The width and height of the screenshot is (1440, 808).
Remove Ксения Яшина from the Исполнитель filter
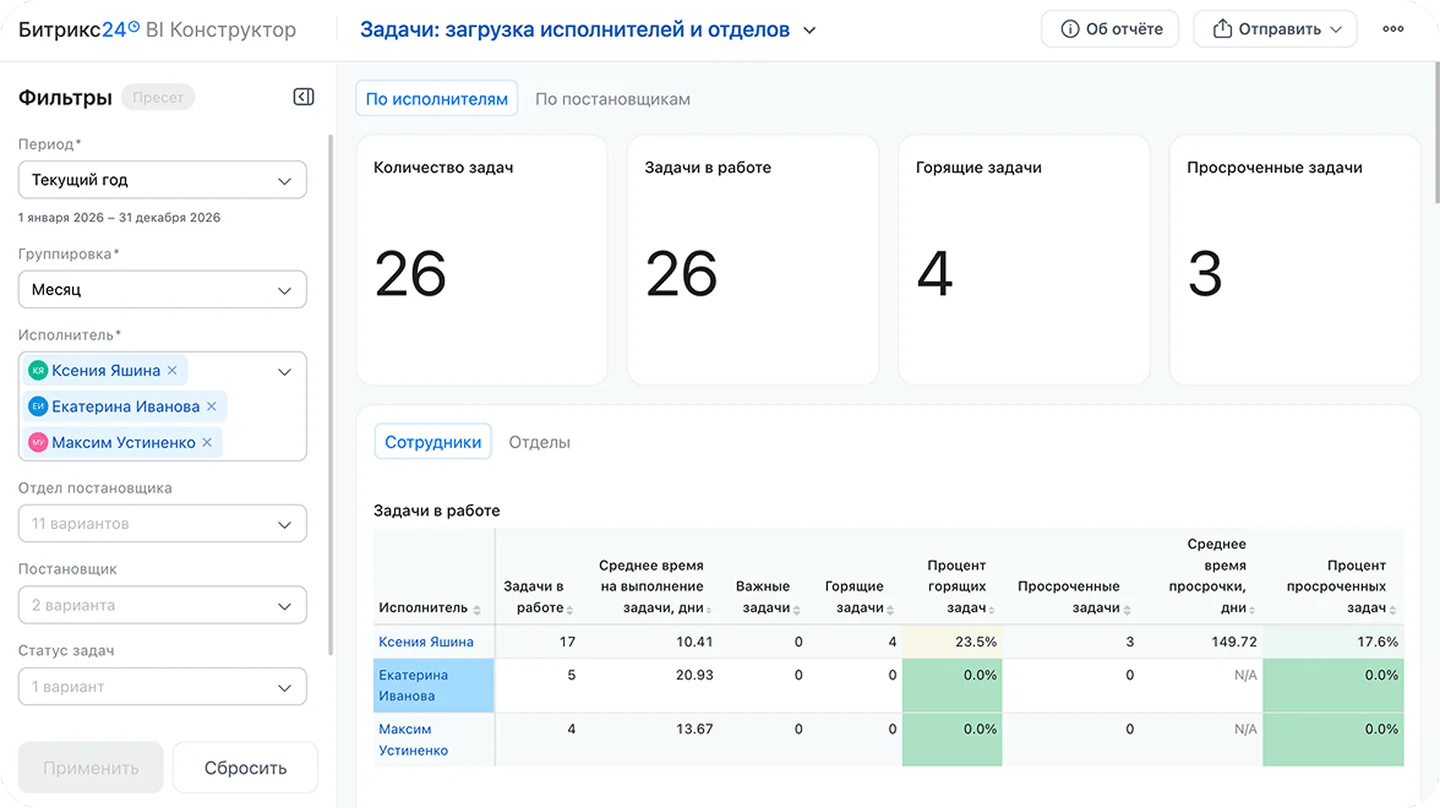[172, 370]
